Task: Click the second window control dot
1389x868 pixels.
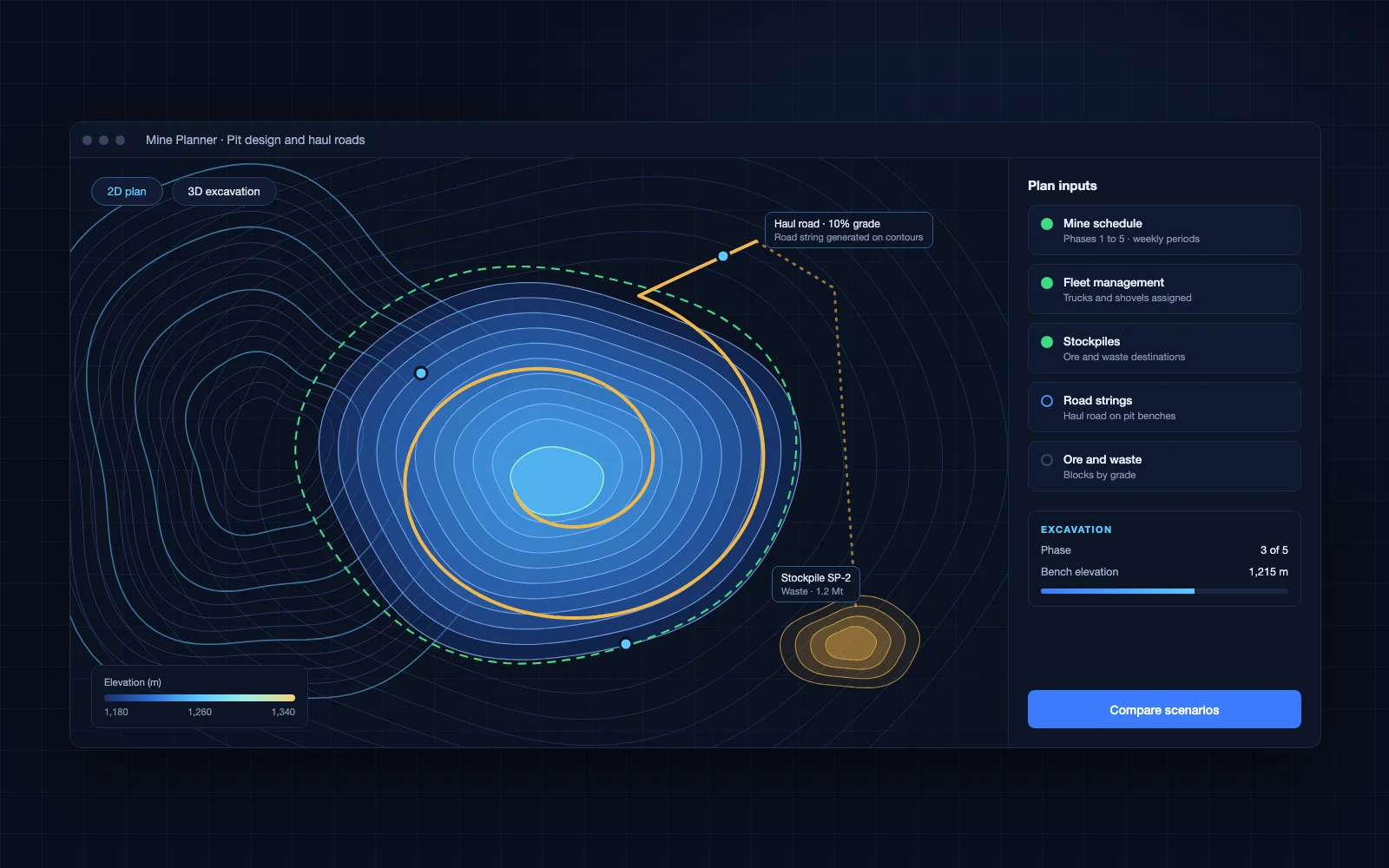Action: pos(103,140)
